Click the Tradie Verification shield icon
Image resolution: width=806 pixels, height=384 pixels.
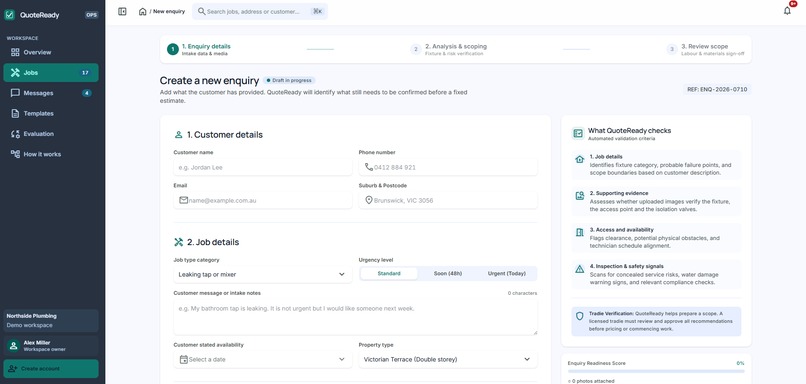(580, 316)
